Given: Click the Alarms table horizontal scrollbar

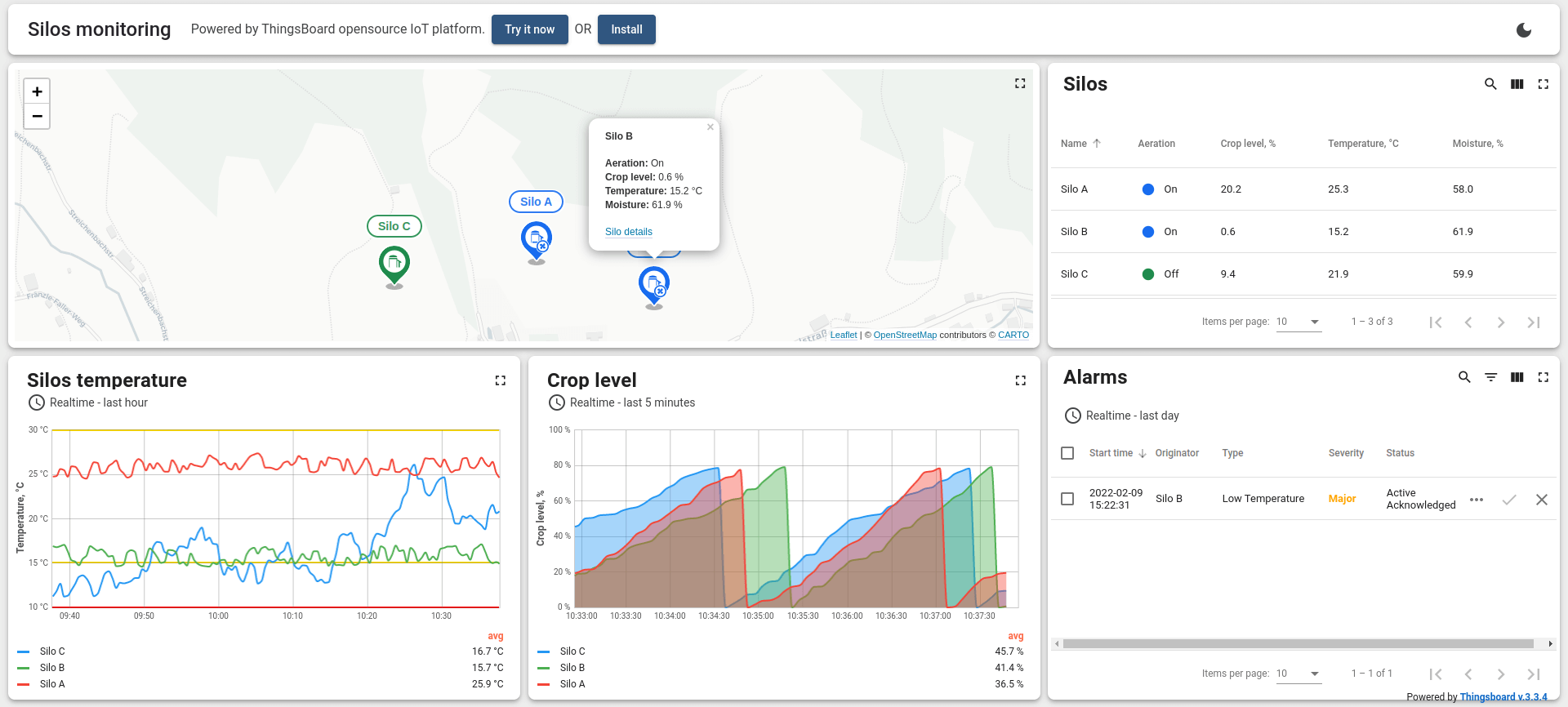Looking at the screenshot, I should pyautogui.click(x=1298, y=644).
